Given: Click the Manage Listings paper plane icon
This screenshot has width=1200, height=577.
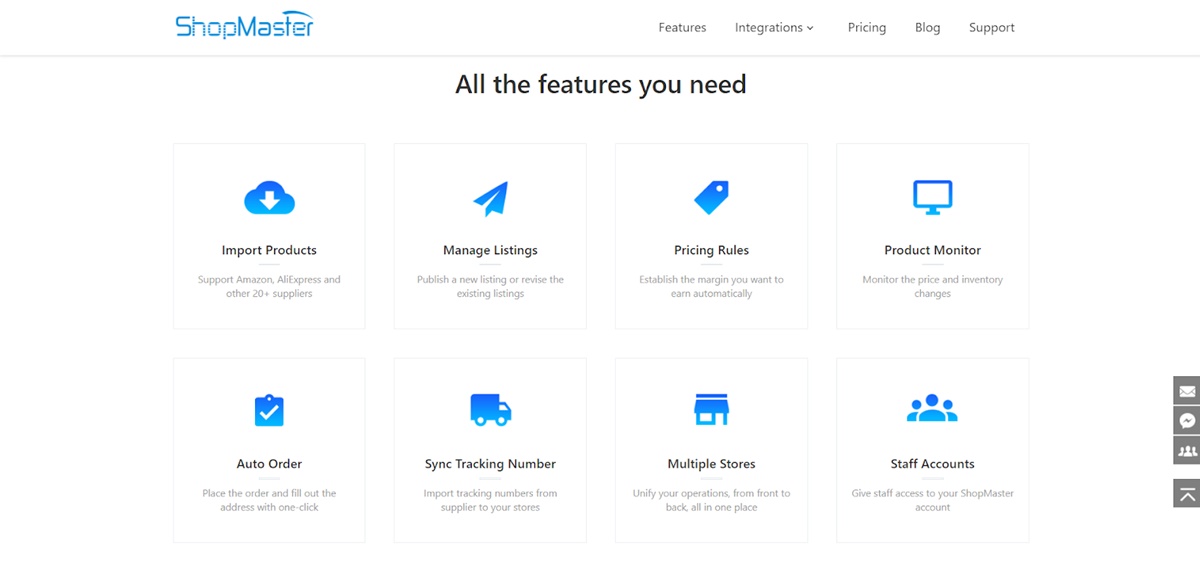Looking at the screenshot, I should [490, 198].
